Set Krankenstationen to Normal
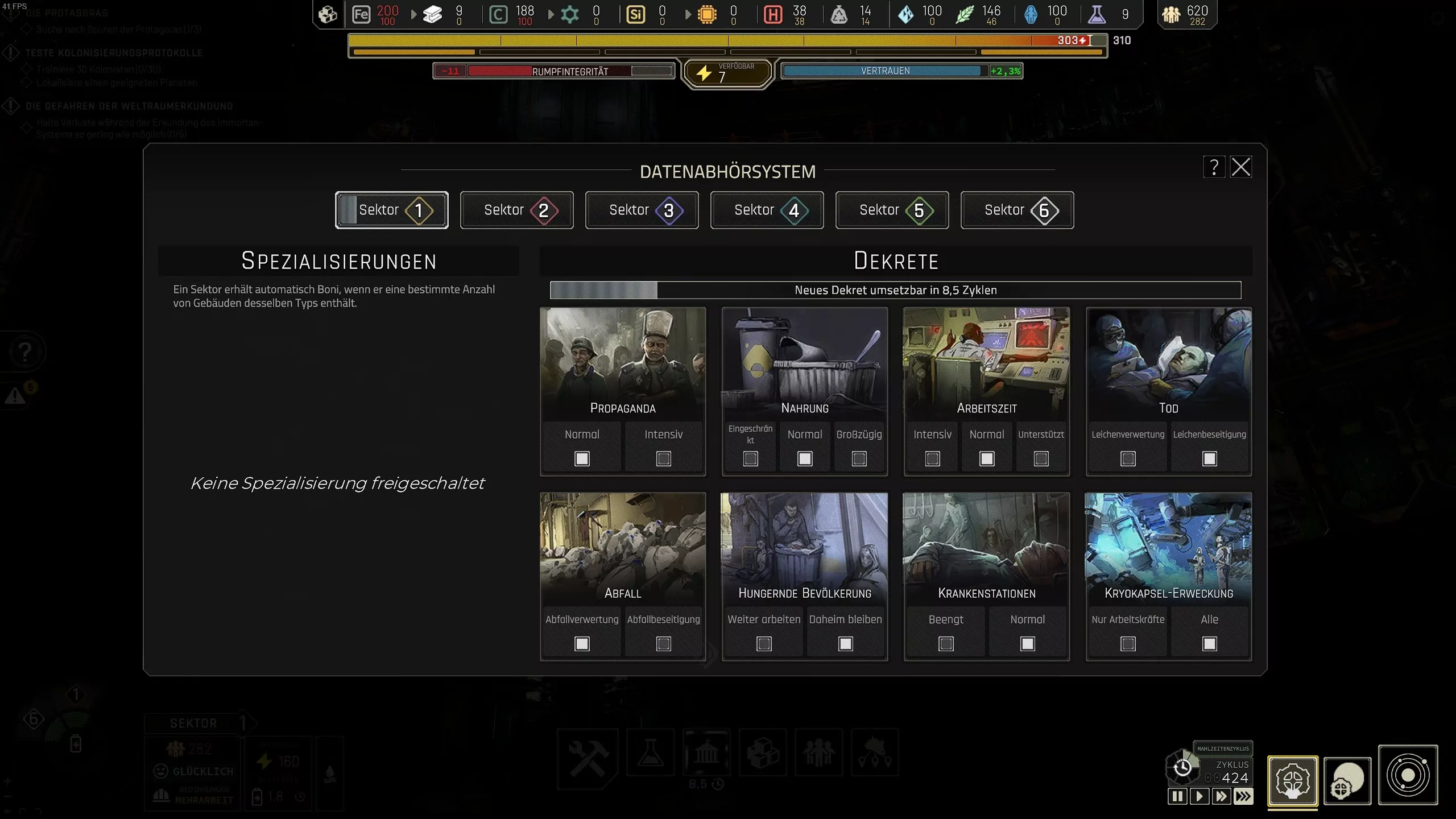 [x=1027, y=644]
